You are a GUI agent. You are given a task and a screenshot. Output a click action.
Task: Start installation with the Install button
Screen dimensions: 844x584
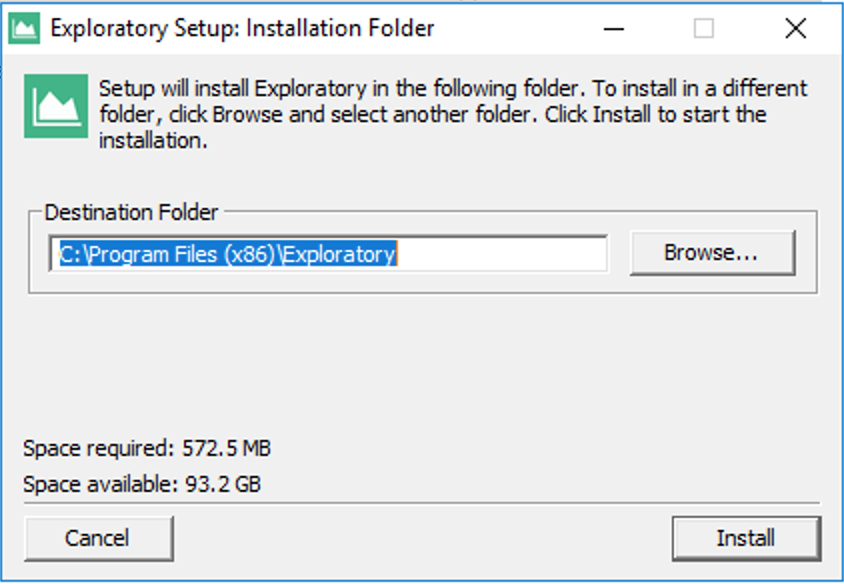tap(746, 538)
